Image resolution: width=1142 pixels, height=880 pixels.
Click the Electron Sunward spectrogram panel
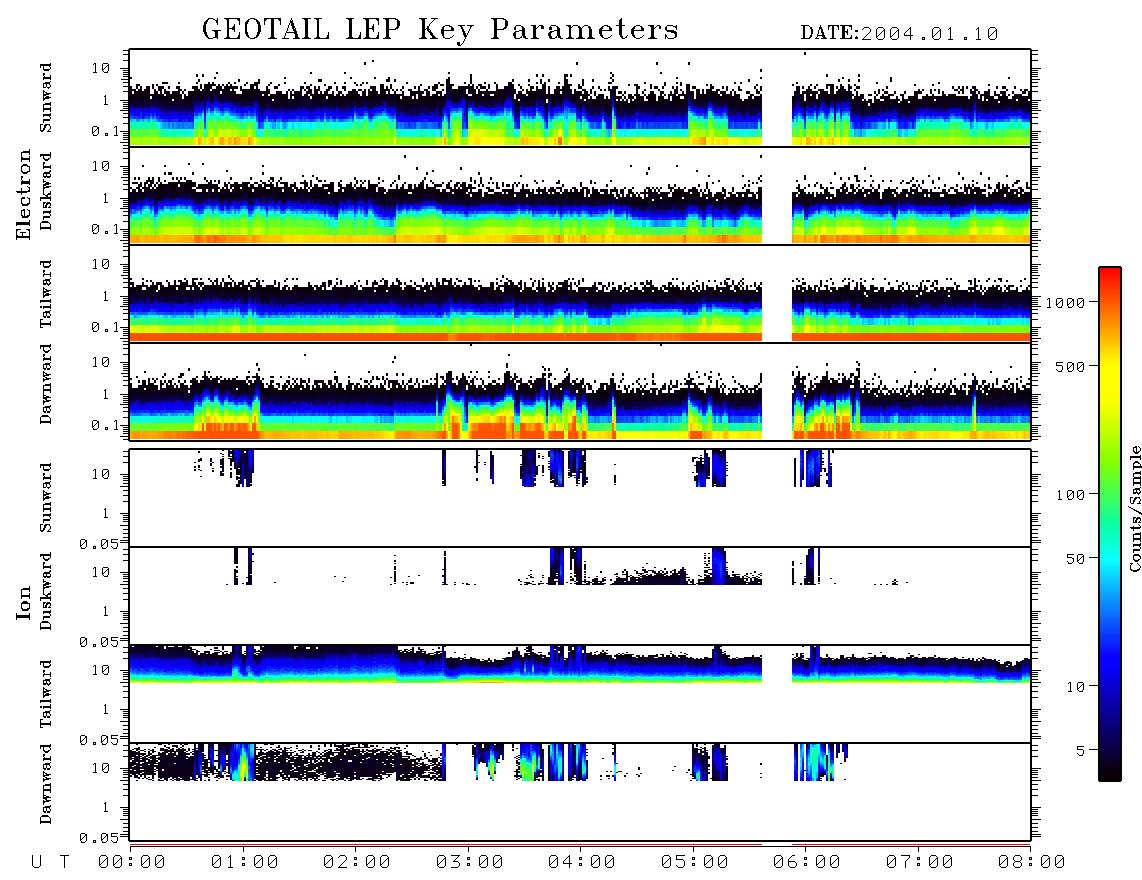(580, 98)
